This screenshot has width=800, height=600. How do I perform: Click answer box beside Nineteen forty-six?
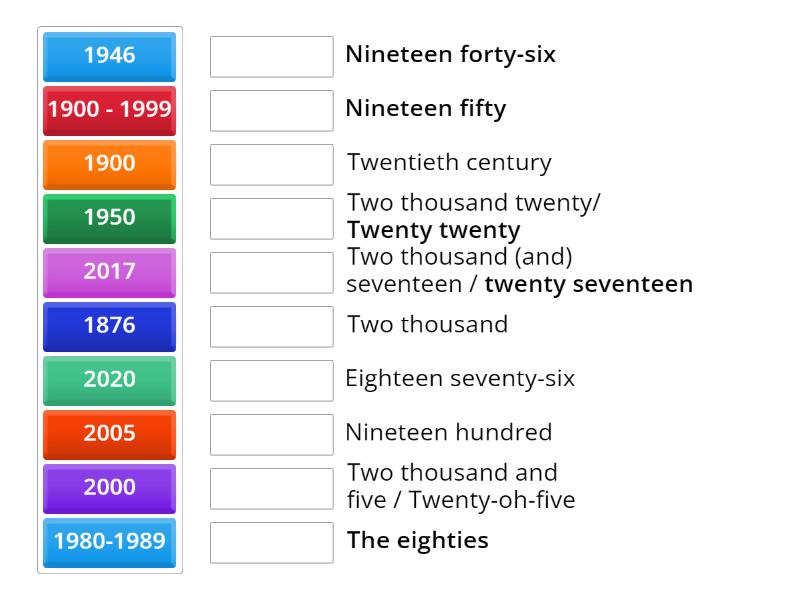(271, 57)
